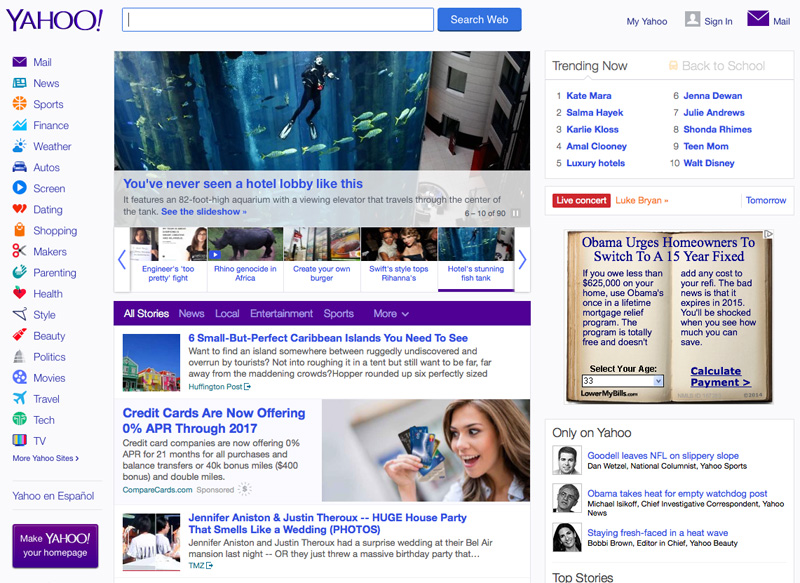The height and width of the screenshot is (583, 800).
Task: Click the Huffington Post source link
Action: coord(219,387)
